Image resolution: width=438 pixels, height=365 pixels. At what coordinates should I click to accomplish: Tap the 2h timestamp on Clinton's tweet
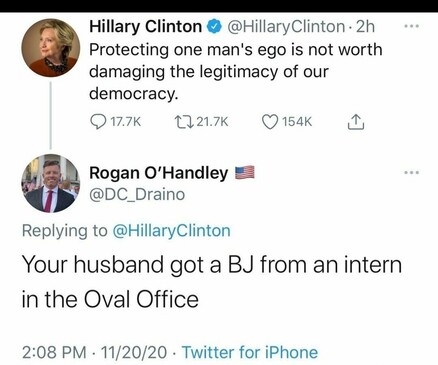click(x=365, y=27)
